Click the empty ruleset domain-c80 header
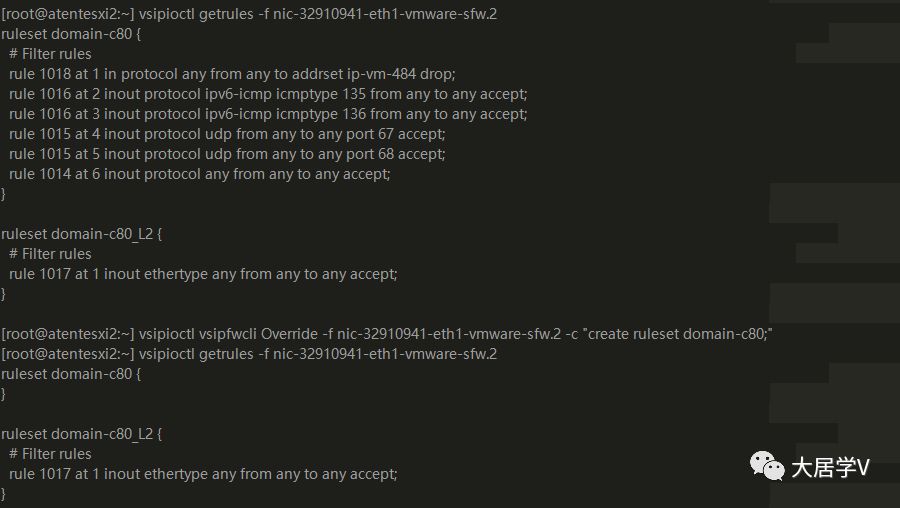The width and height of the screenshot is (900, 508). pos(71,374)
